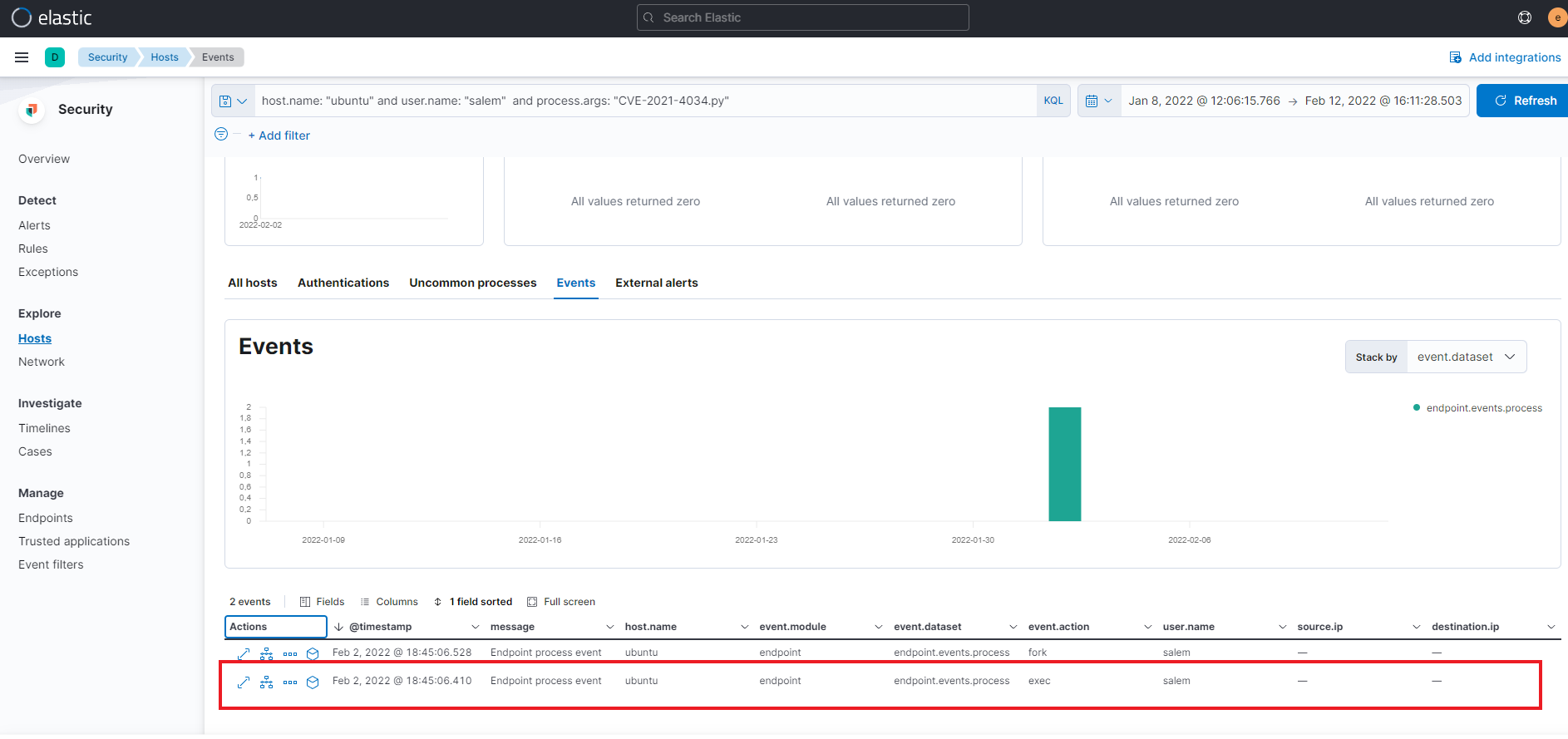1568x739 pixels.
Task: Open the Stack by event.dataset dropdown
Action: 1466,357
